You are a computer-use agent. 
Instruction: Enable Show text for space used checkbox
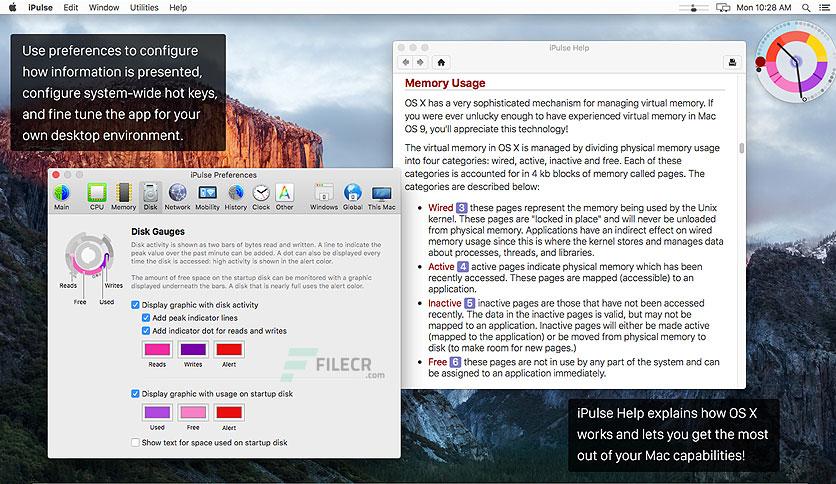(x=135, y=442)
